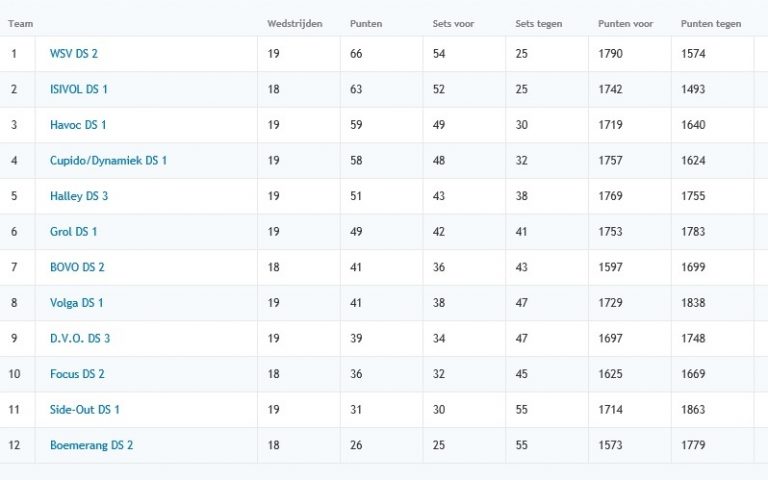768x480 pixels.
Task: Click the rank 1 cell in first row
Action: coord(14,54)
